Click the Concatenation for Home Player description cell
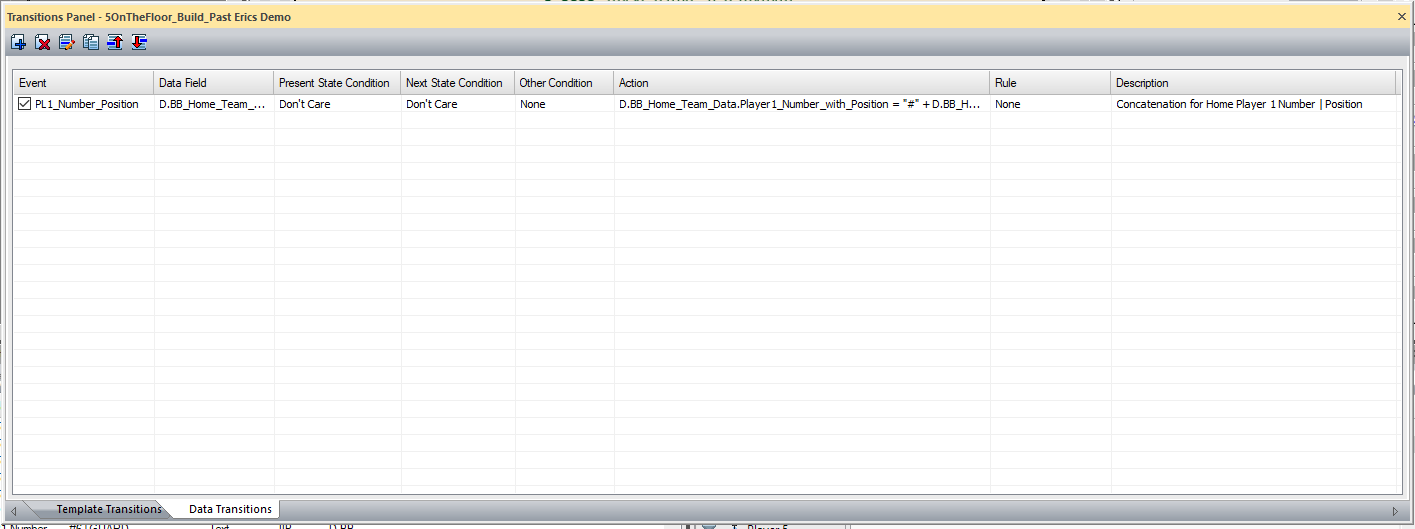 [x=1238, y=104]
